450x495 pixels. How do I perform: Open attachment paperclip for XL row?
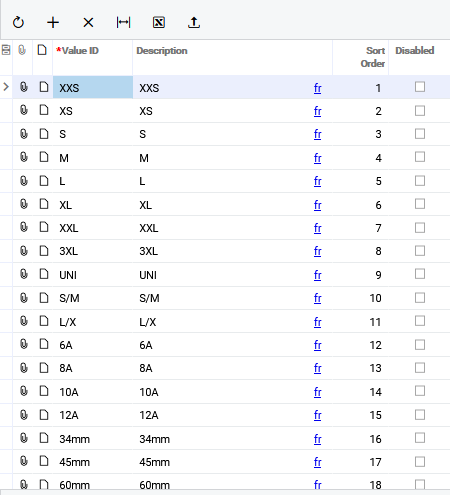[23, 204]
